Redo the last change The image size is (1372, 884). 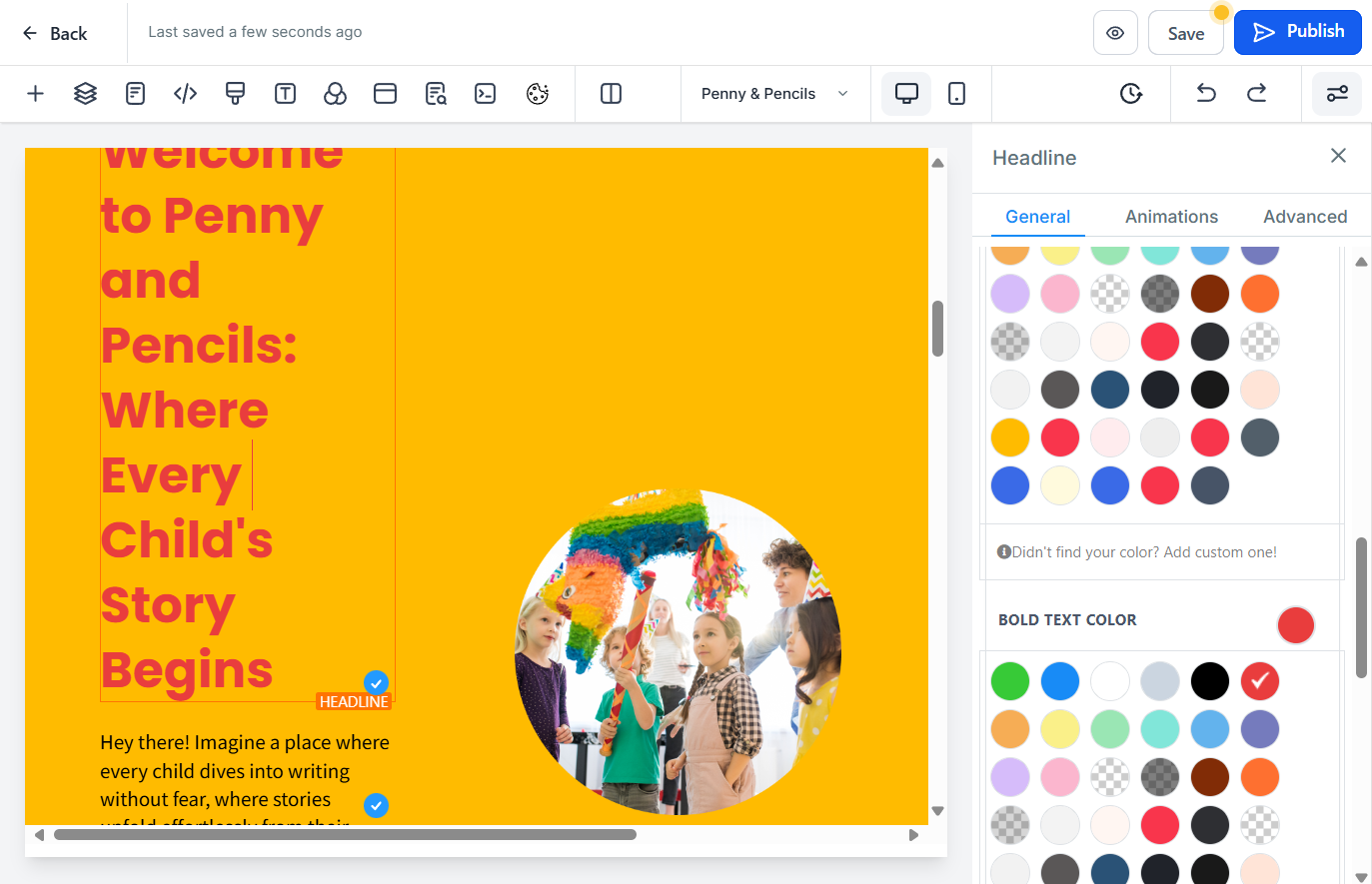(1256, 94)
